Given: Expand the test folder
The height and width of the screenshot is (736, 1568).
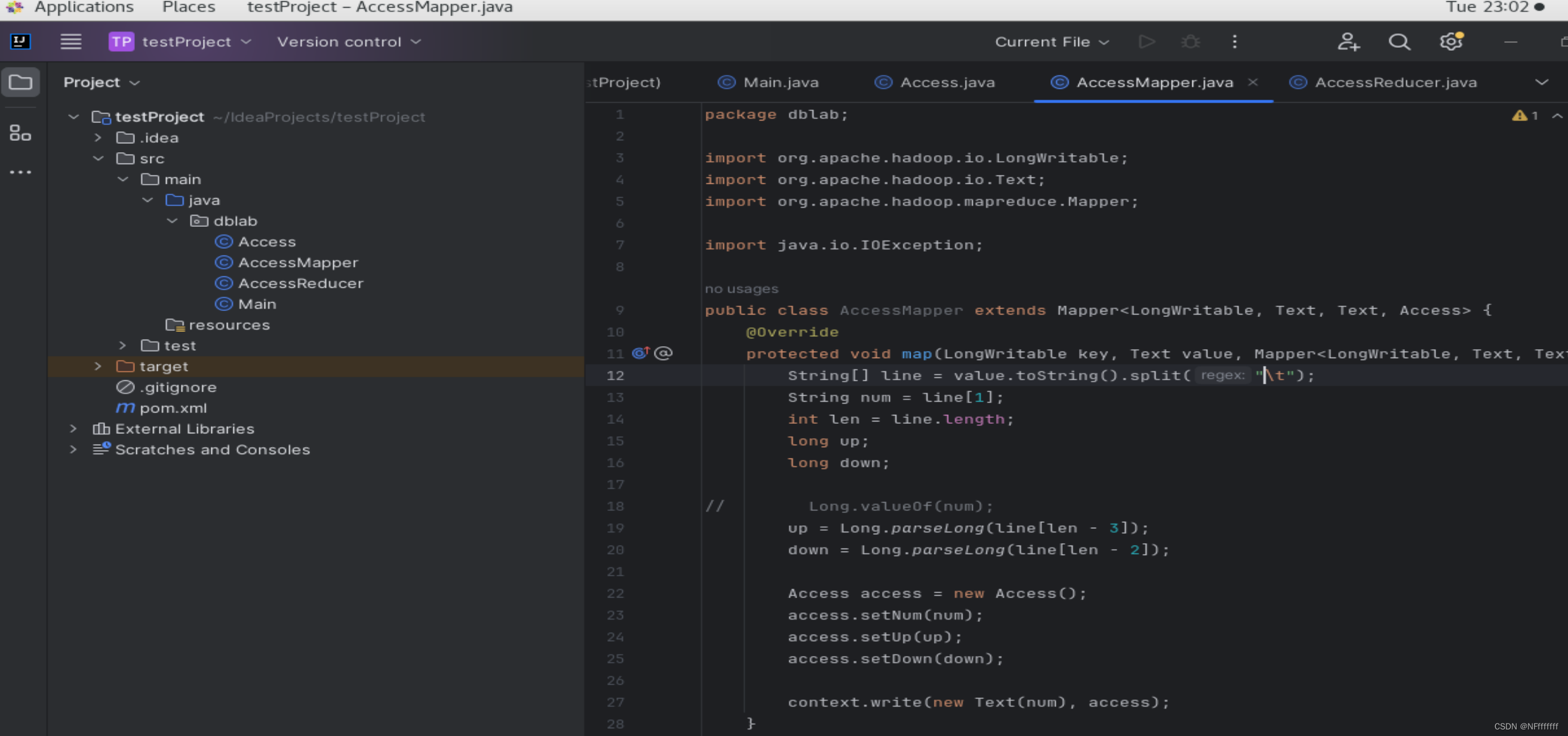Looking at the screenshot, I should point(123,345).
